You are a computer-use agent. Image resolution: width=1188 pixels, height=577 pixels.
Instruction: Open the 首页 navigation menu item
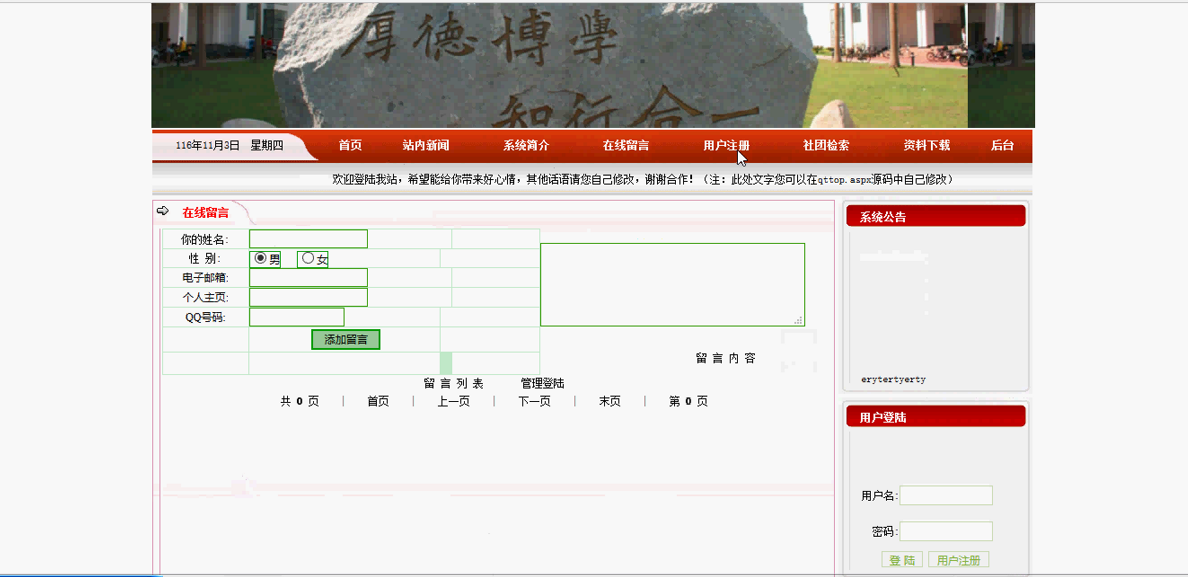(x=350, y=145)
